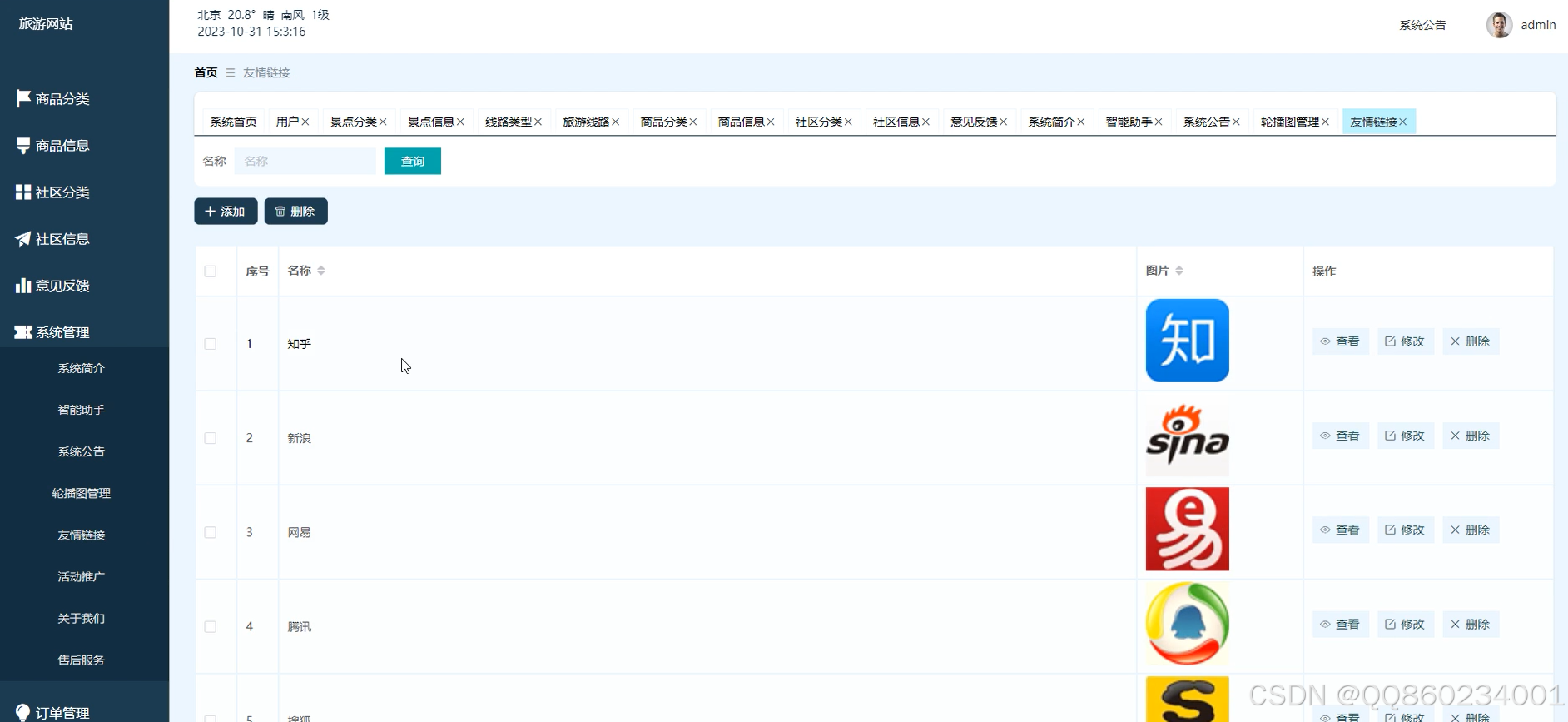Viewport: 1568px width, 722px height.
Task: Close the 意见反馈 tab
Action: [1004, 122]
